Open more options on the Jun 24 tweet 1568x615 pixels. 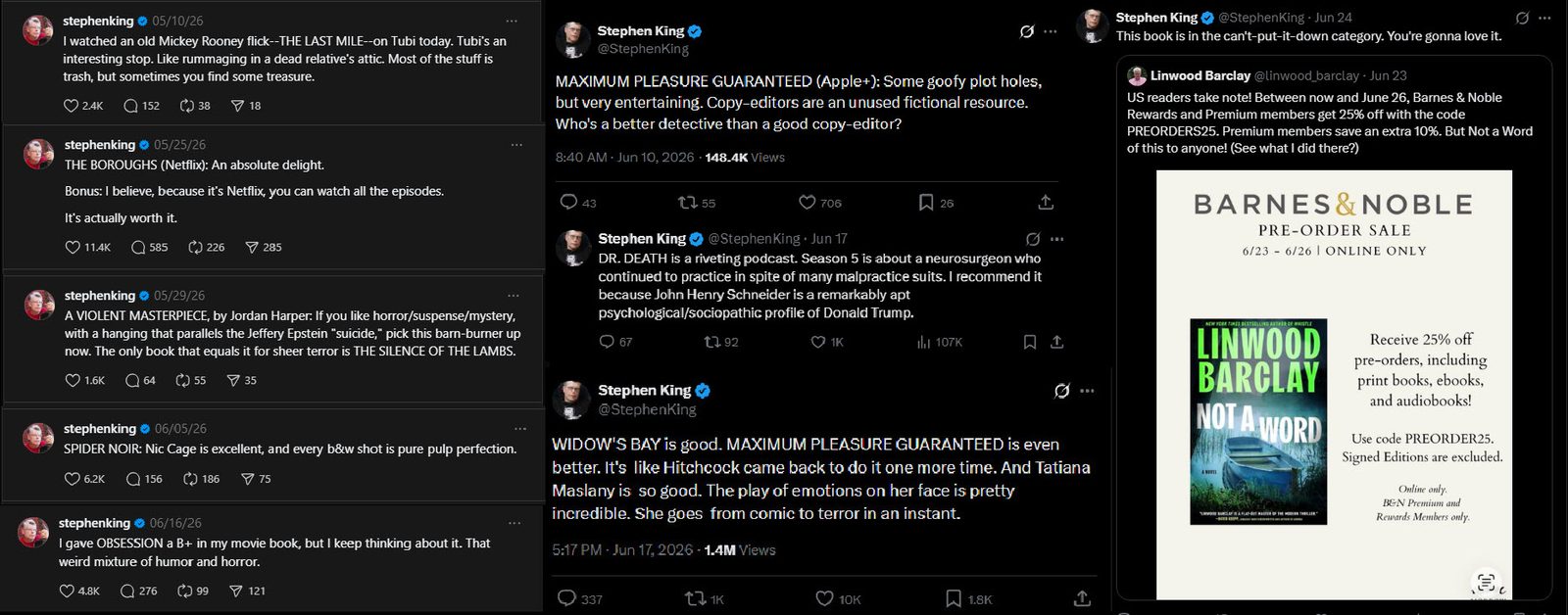point(1545,18)
